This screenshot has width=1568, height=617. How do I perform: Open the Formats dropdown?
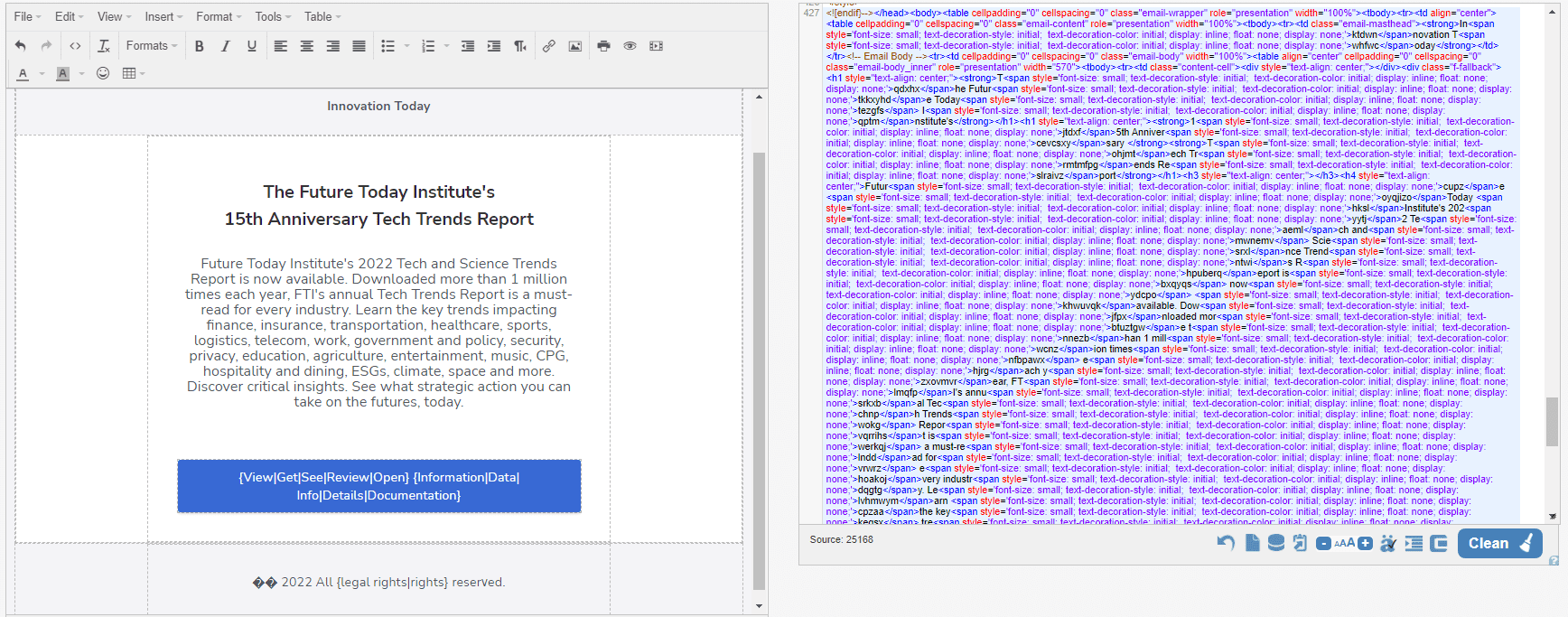click(x=152, y=46)
